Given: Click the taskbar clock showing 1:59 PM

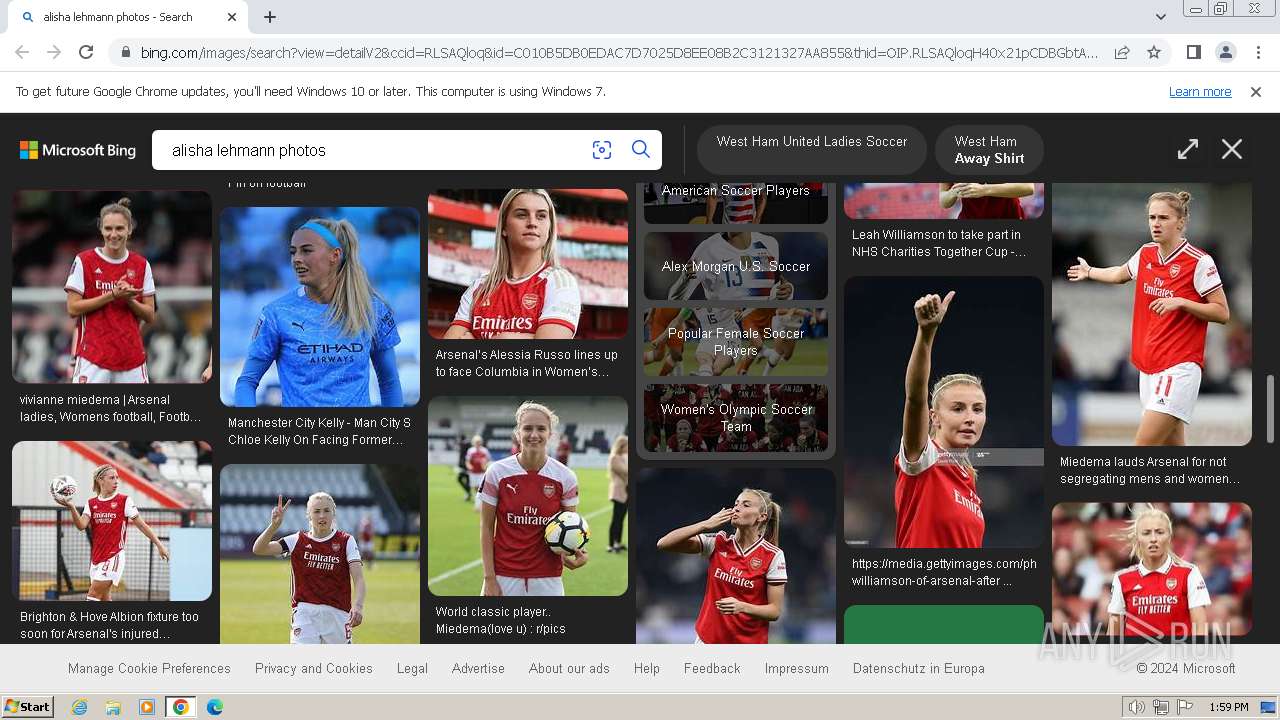Looking at the screenshot, I should coord(1229,707).
